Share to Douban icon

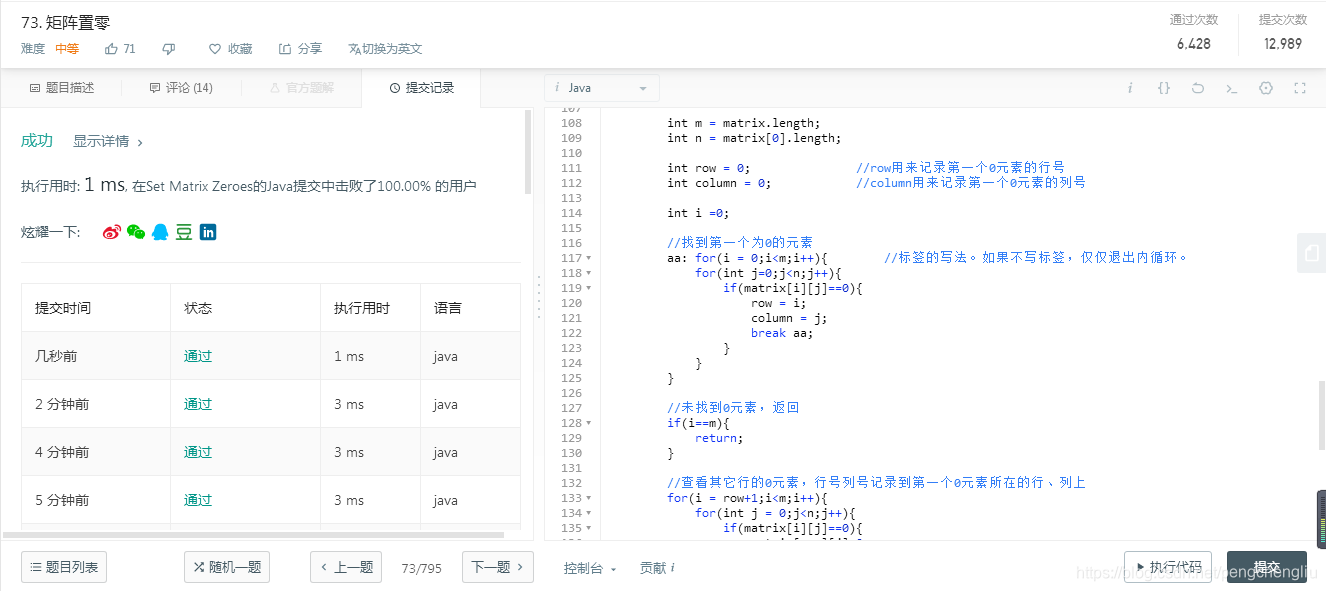pos(184,232)
